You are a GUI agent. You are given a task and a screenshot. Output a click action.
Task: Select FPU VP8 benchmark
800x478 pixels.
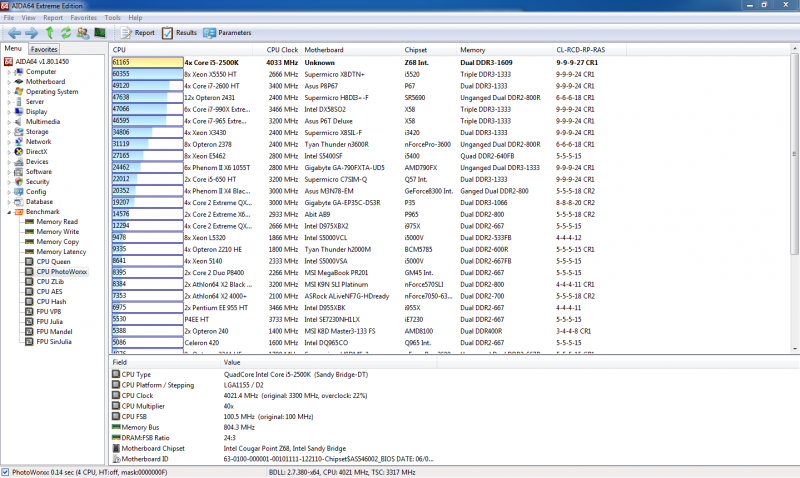[x=48, y=312]
